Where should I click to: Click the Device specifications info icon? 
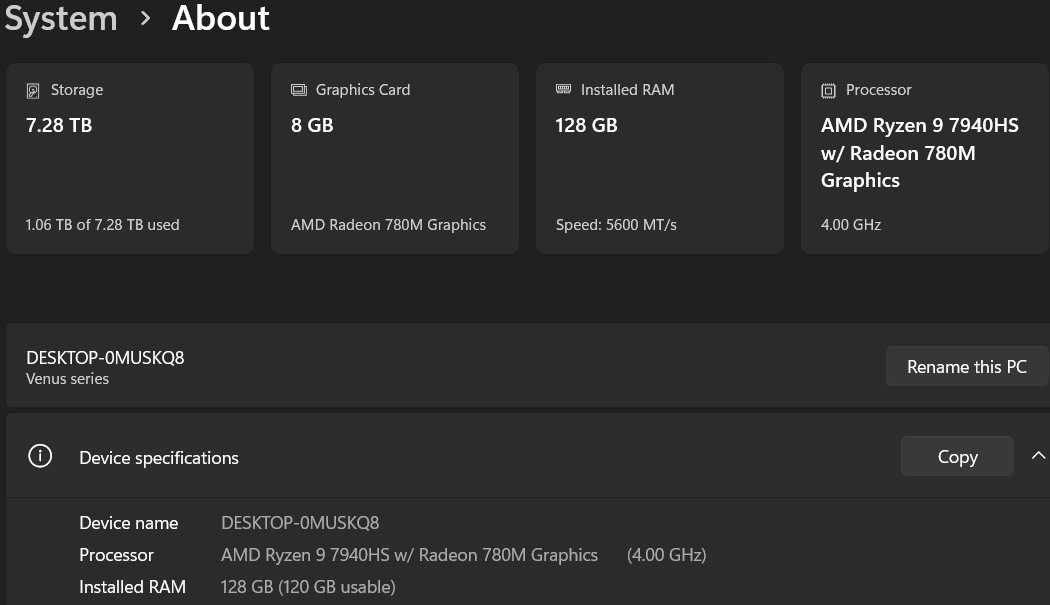click(x=40, y=457)
